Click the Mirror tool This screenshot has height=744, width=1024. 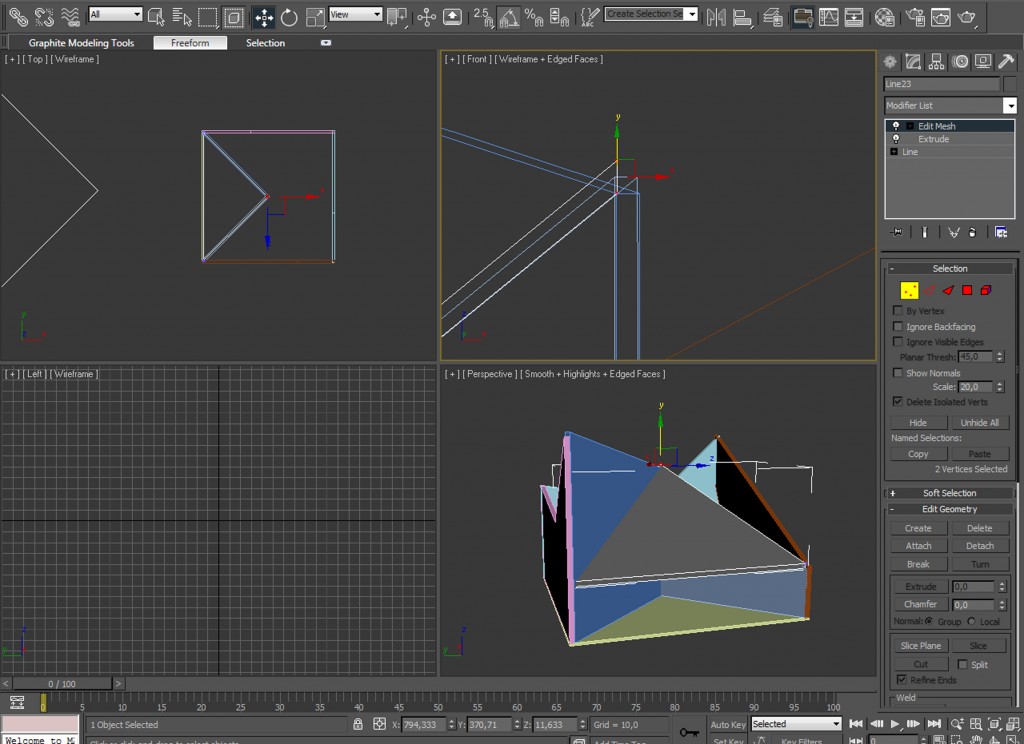click(x=716, y=17)
